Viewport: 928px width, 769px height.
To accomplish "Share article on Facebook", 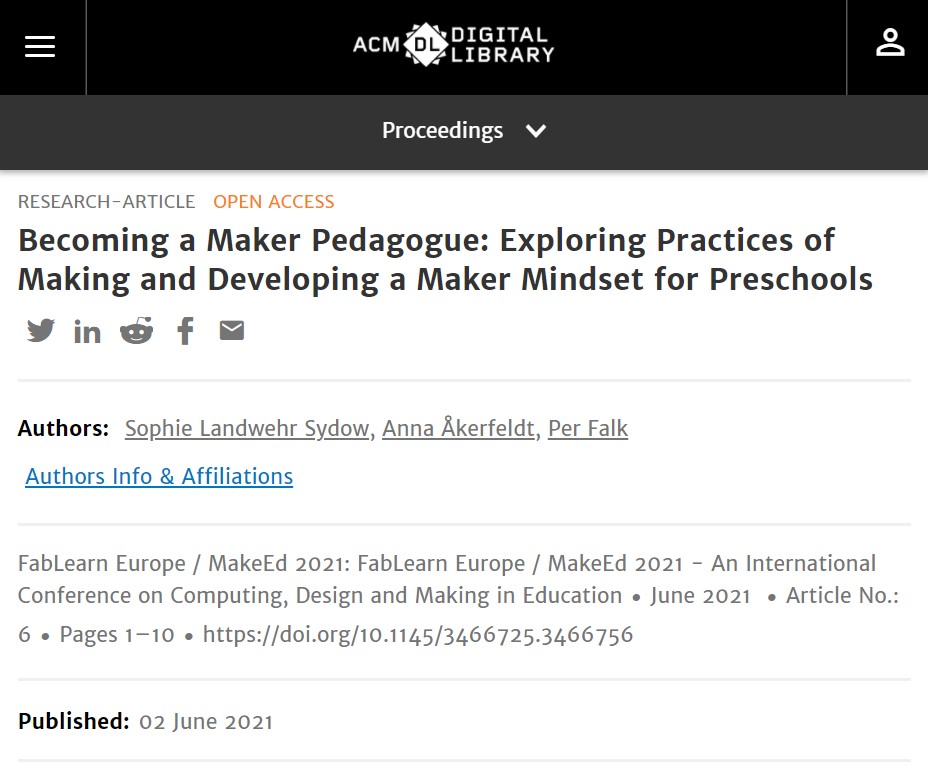I will pyautogui.click(x=185, y=330).
